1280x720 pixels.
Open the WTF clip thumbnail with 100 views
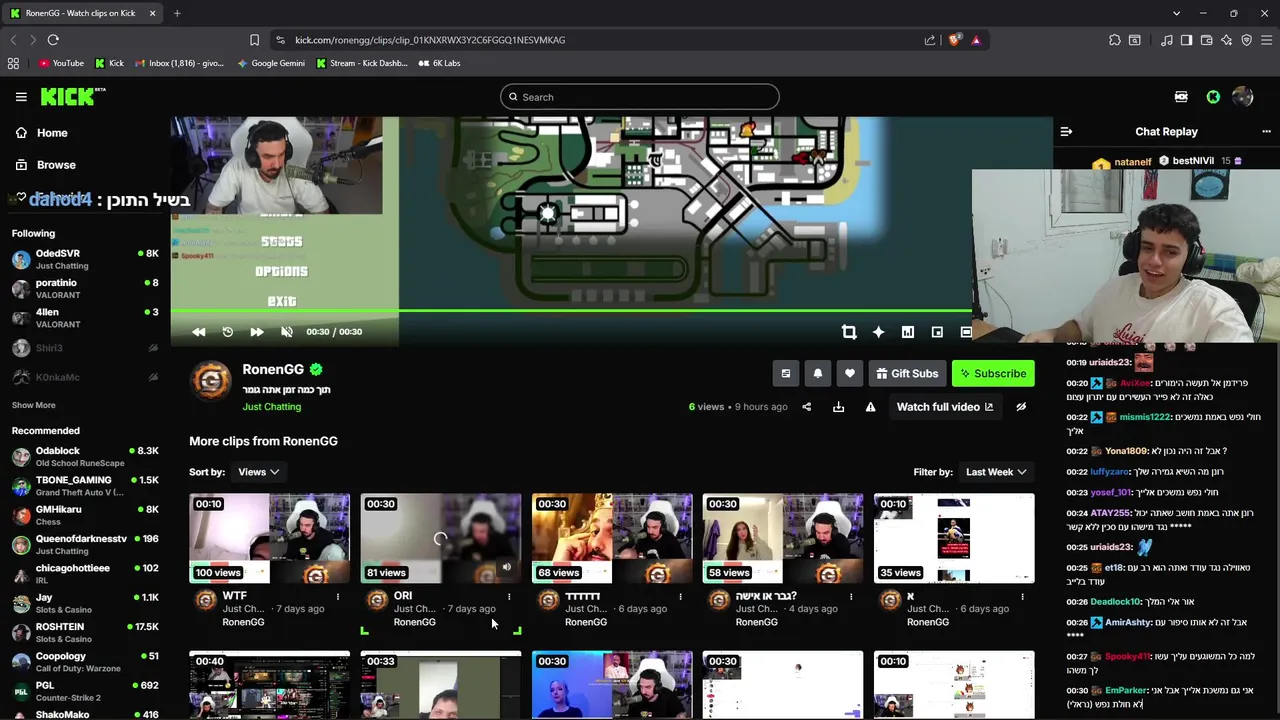pos(270,538)
